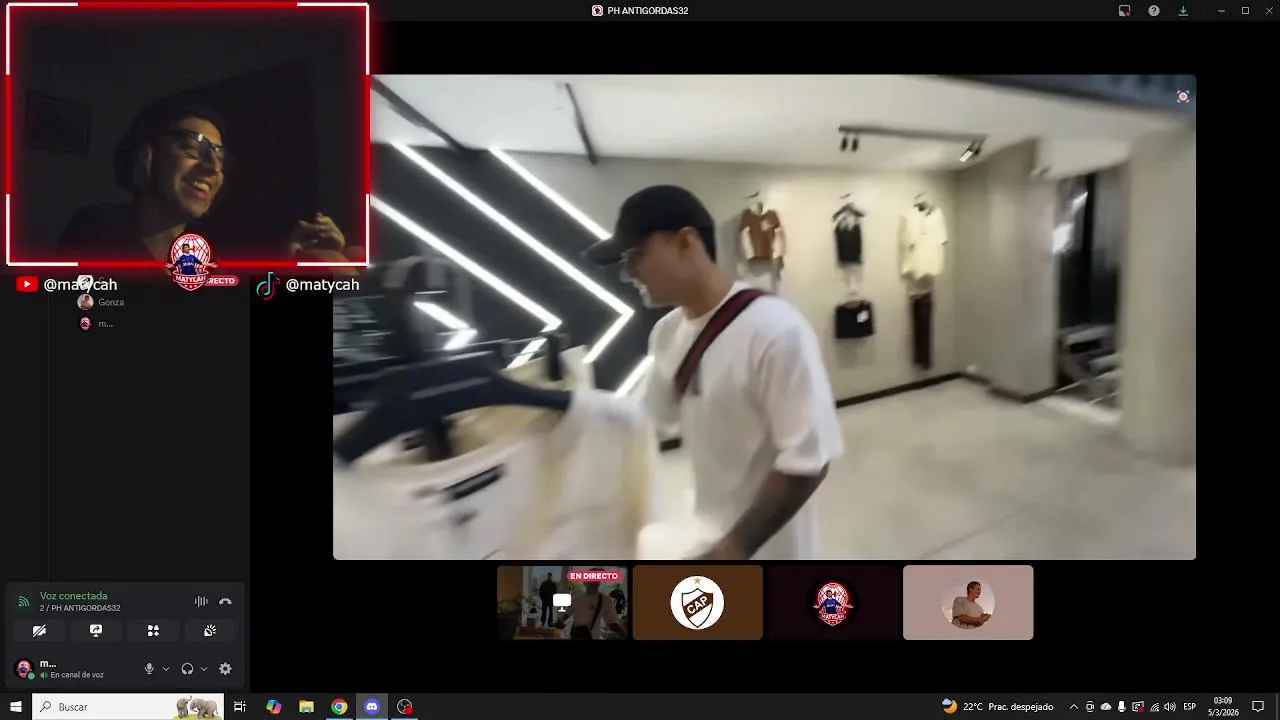Toggle noise suppression waveform icon

tap(201, 601)
